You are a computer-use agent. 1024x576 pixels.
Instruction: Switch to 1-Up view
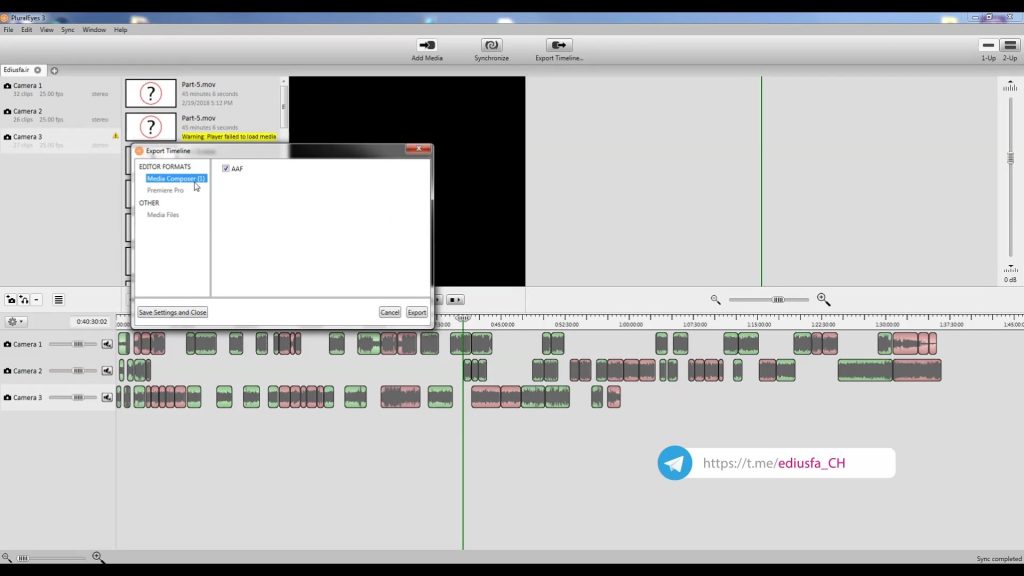tap(988, 45)
